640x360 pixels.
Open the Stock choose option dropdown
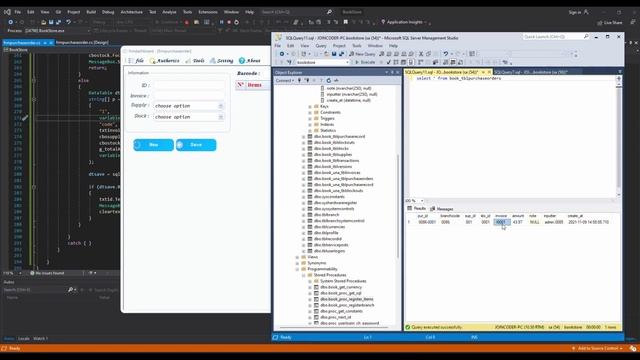(221, 117)
